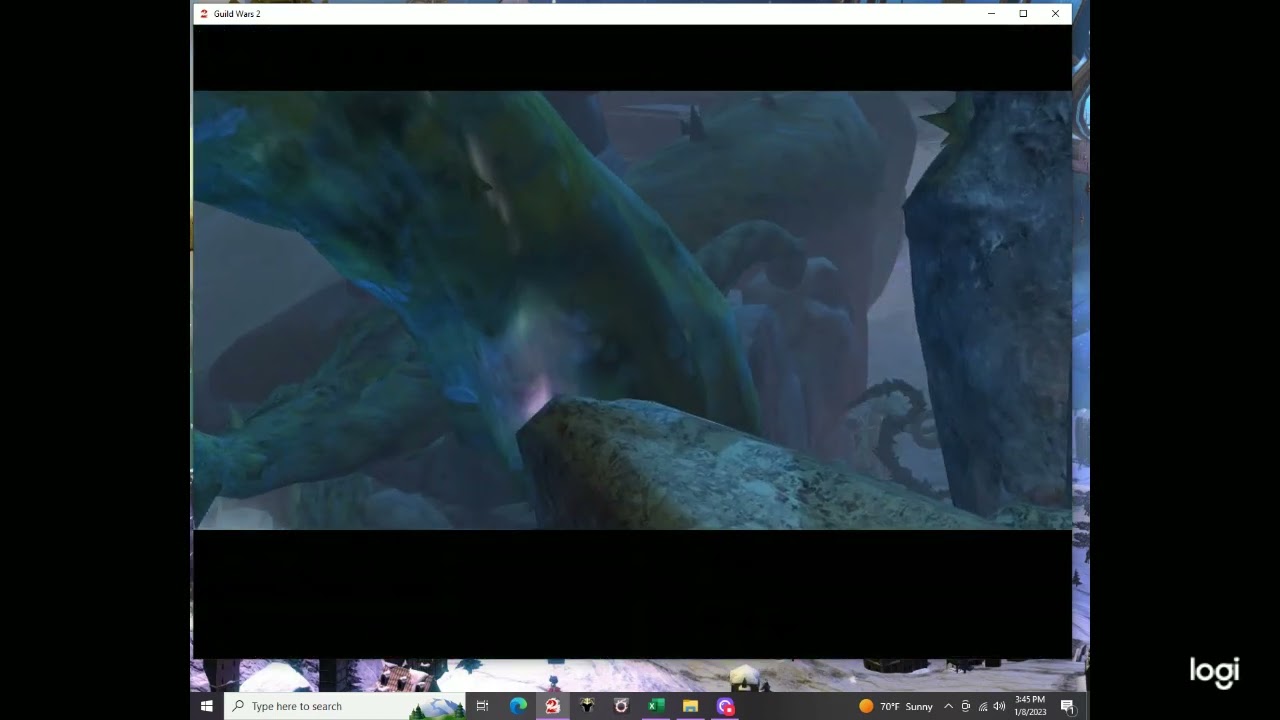Click the search box mountain illustration
The image size is (1280, 720).
(436, 707)
